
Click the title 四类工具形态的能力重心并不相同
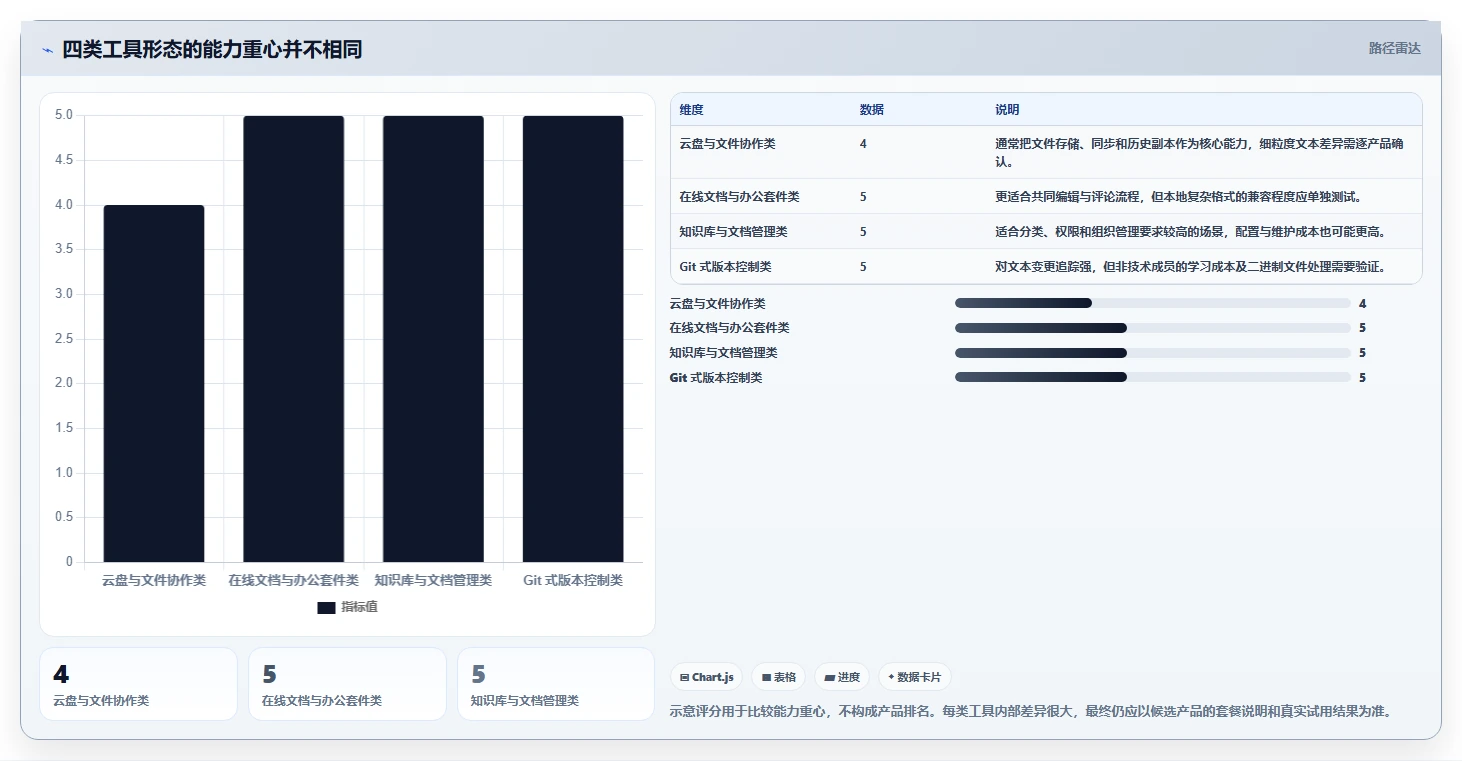tap(212, 49)
